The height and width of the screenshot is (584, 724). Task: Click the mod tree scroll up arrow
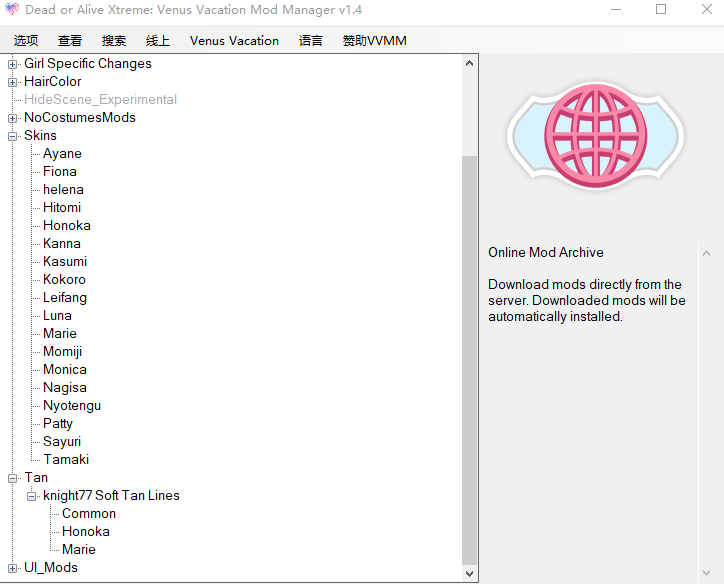tap(470, 63)
